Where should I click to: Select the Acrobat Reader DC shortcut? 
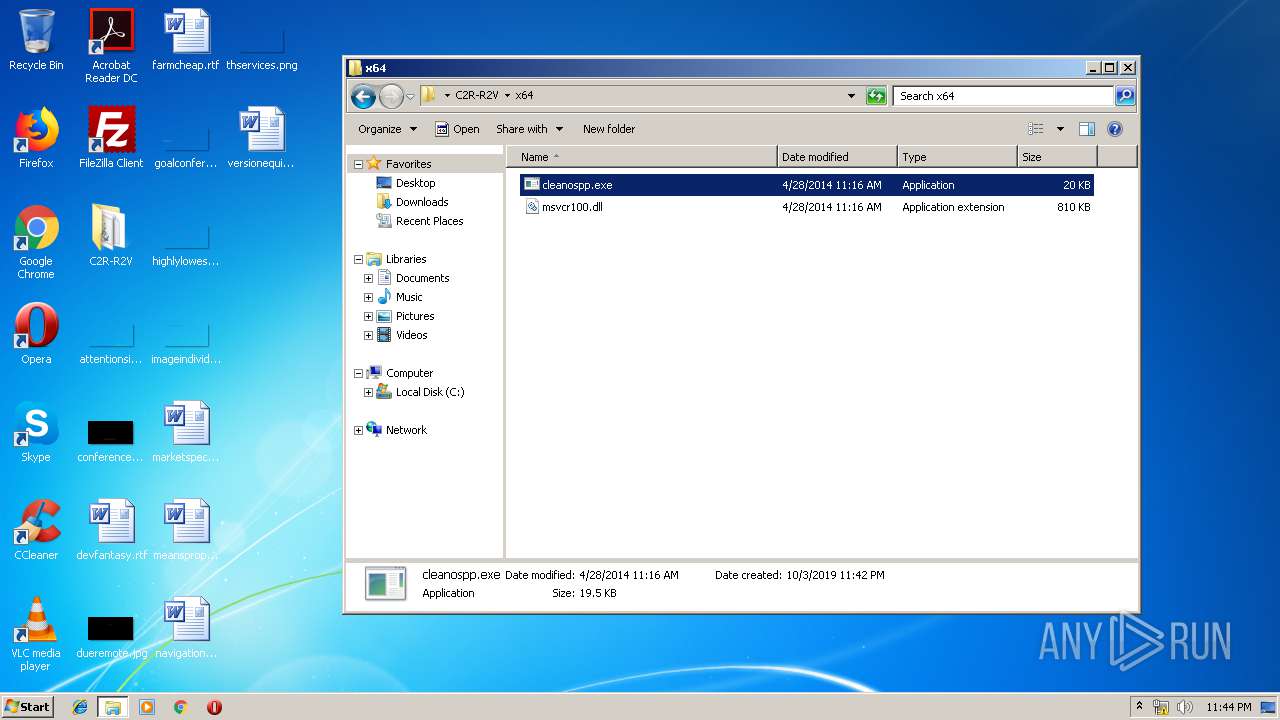pos(111,46)
